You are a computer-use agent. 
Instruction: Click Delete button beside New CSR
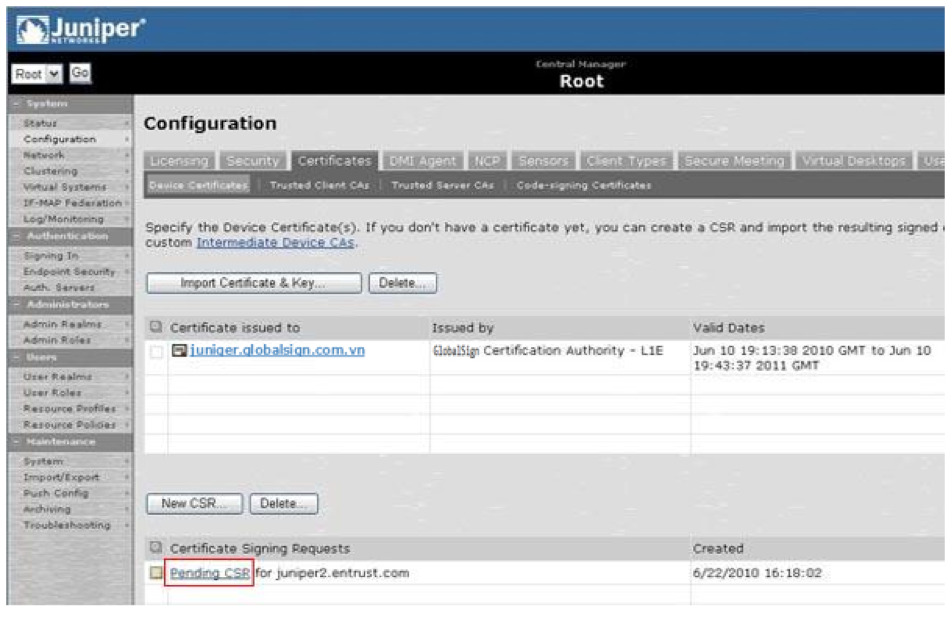coord(284,503)
